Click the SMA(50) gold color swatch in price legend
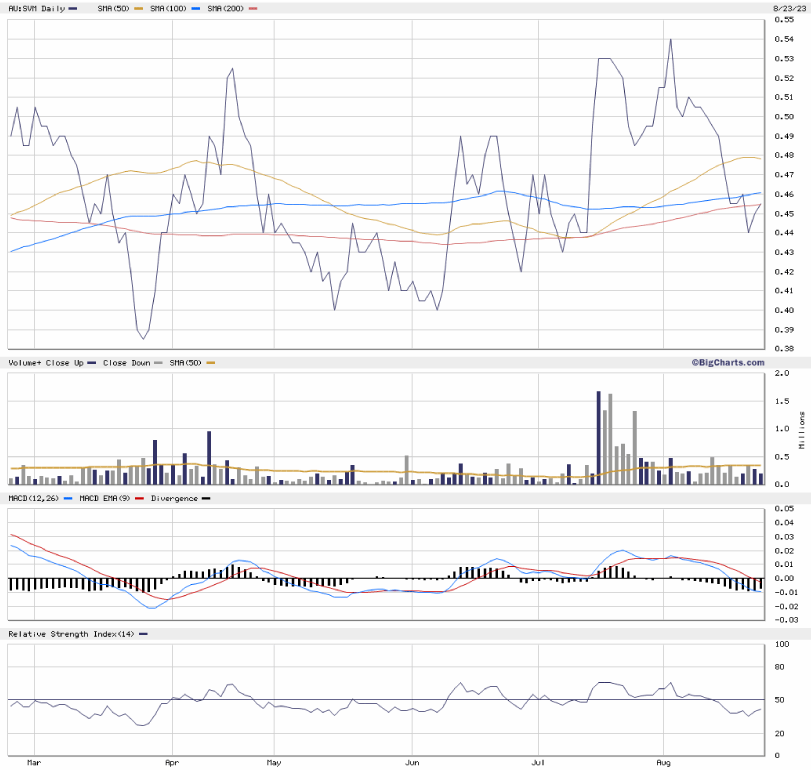Viewport: 811px width, 771px height. click(x=135, y=8)
